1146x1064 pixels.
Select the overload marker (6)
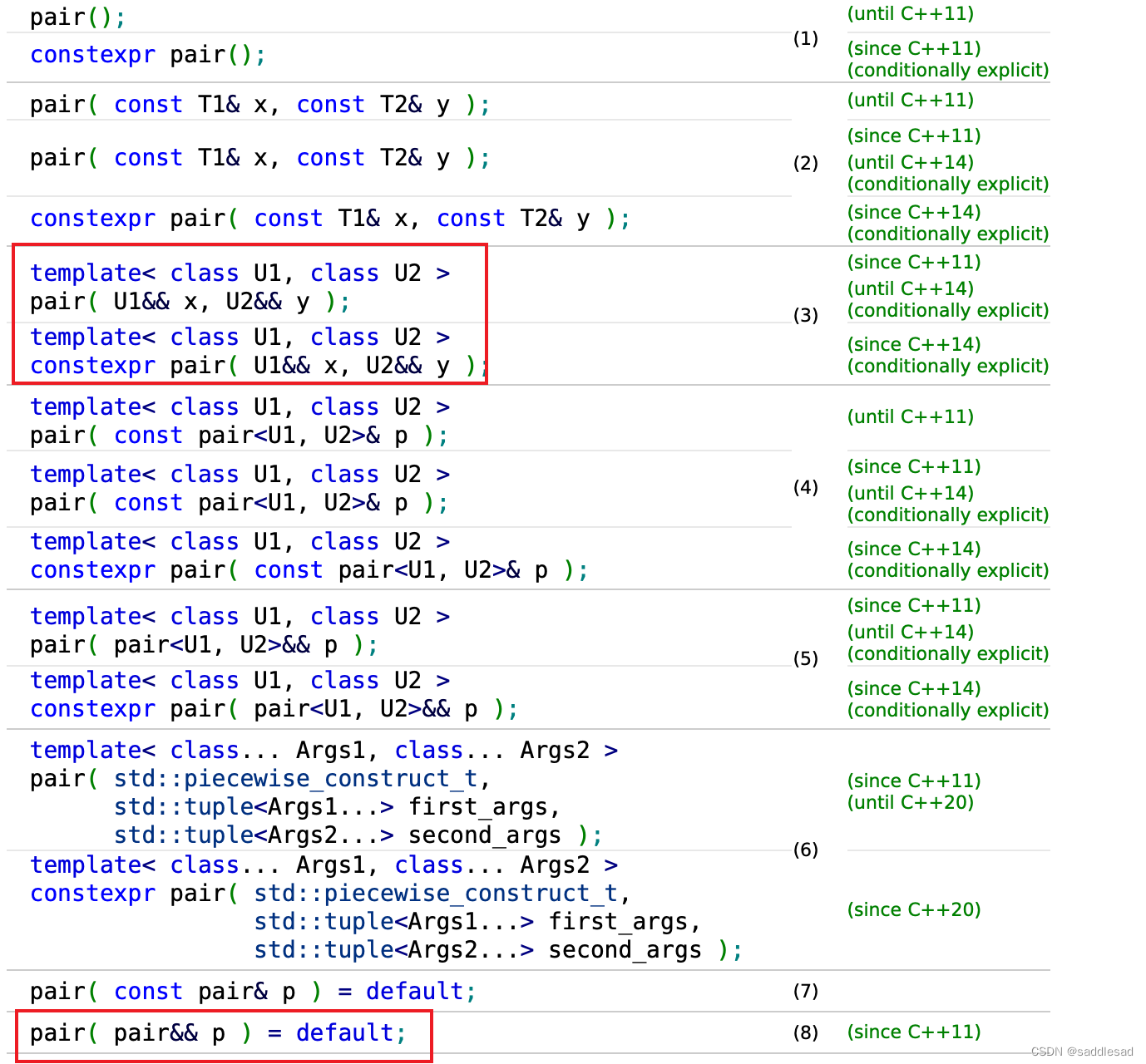click(804, 850)
